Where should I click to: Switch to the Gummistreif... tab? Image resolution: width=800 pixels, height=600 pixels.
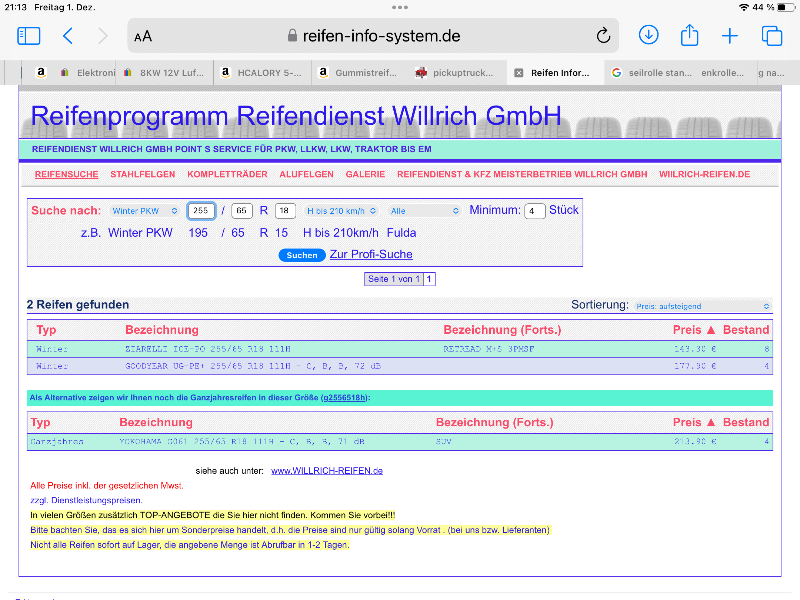(x=359, y=72)
